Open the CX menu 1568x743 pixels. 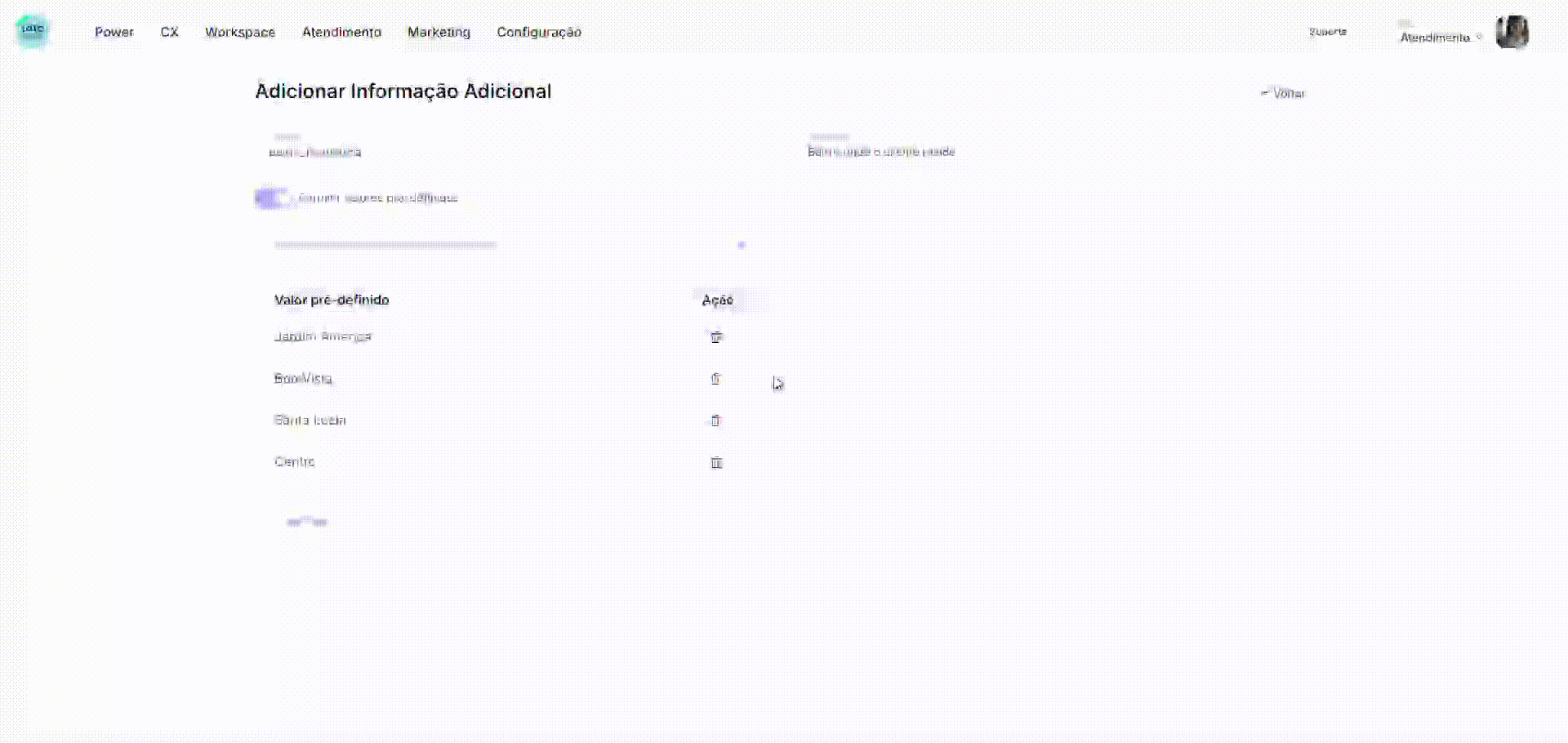click(x=169, y=32)
